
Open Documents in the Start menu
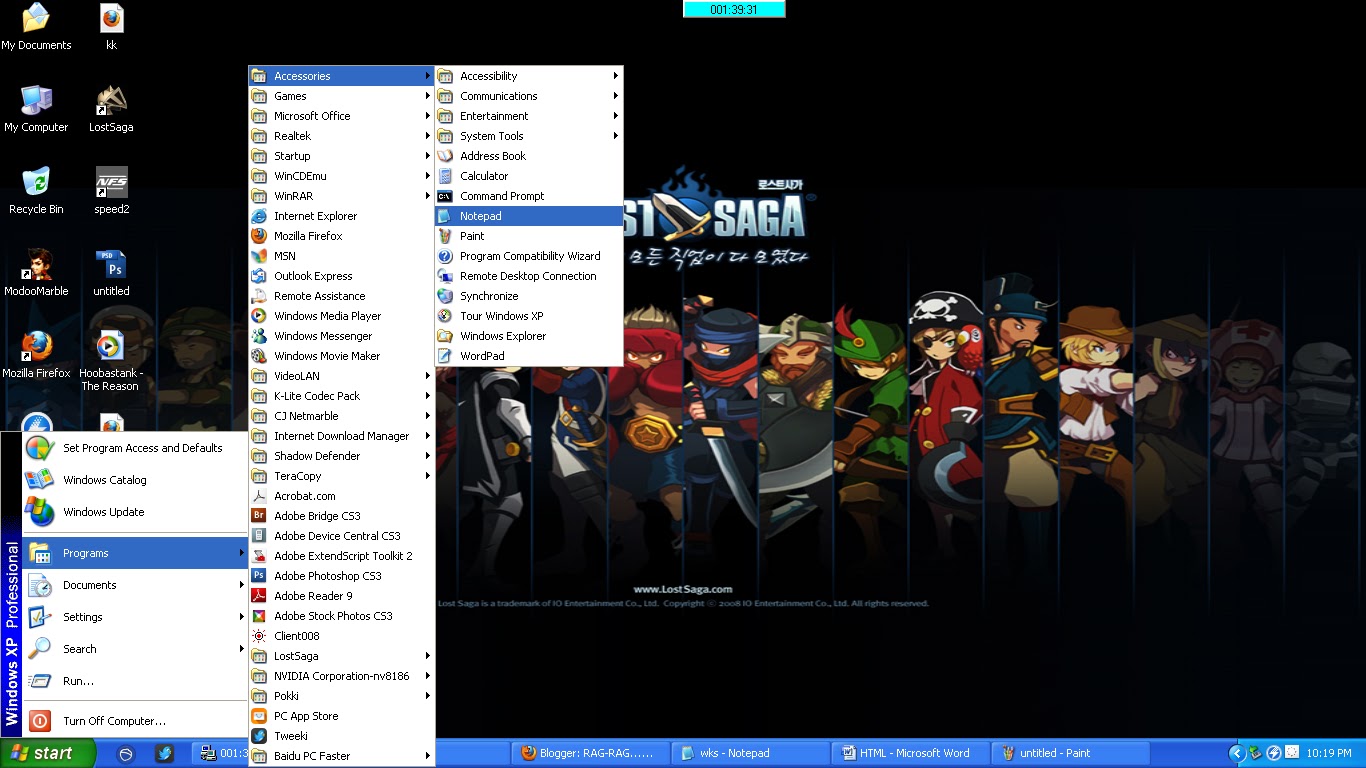[x=135, y=585]
